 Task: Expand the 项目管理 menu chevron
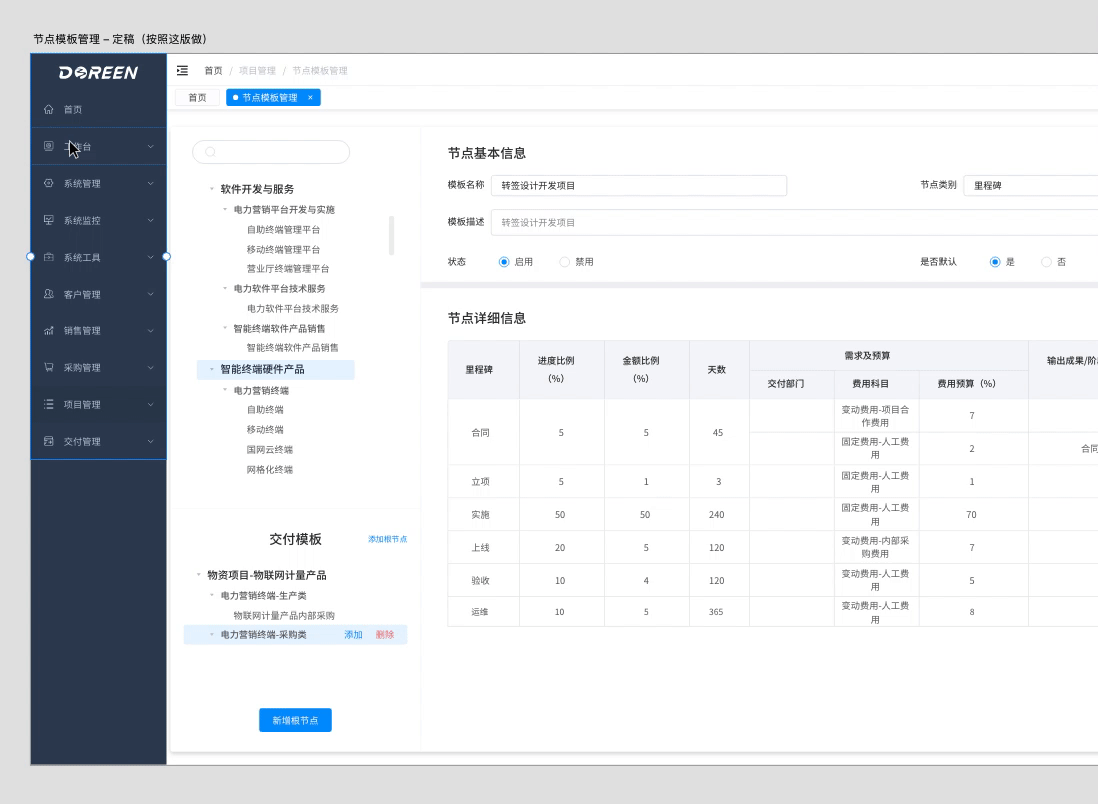[151, 404]
